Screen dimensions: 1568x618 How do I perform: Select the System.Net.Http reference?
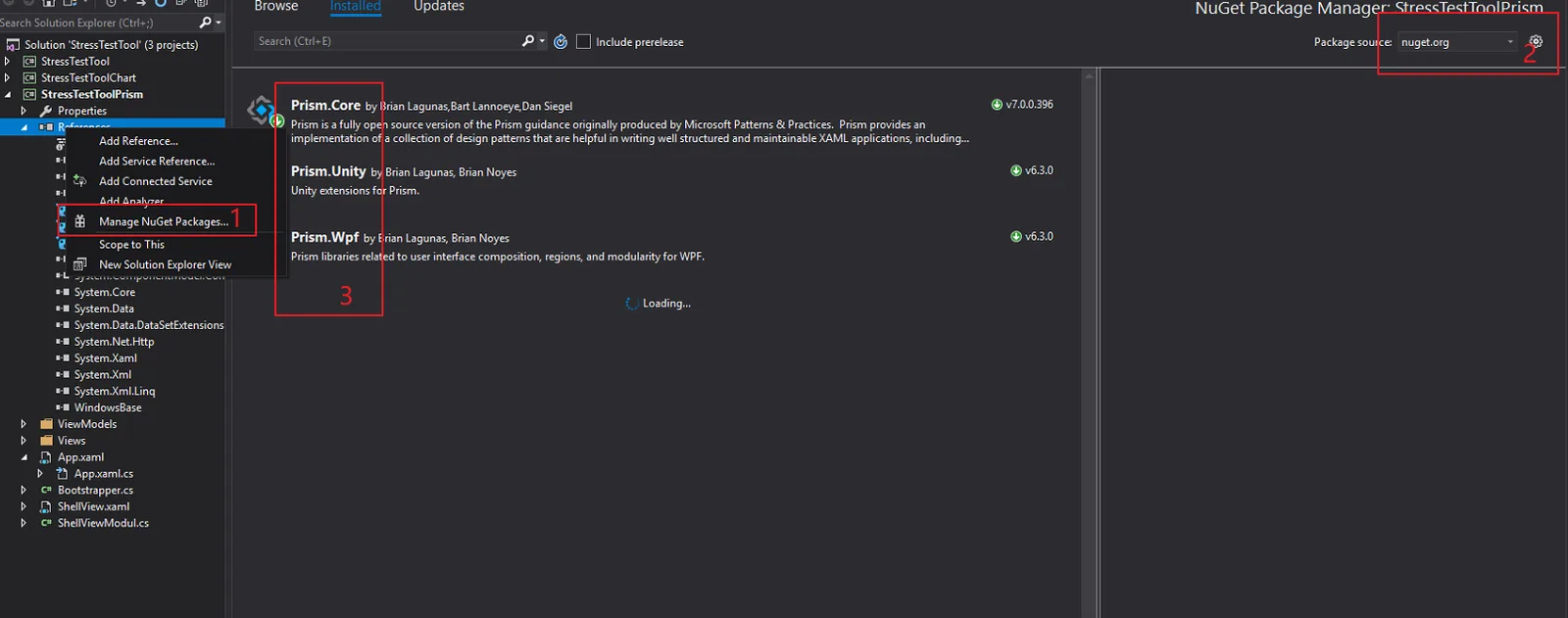point(114,342)
